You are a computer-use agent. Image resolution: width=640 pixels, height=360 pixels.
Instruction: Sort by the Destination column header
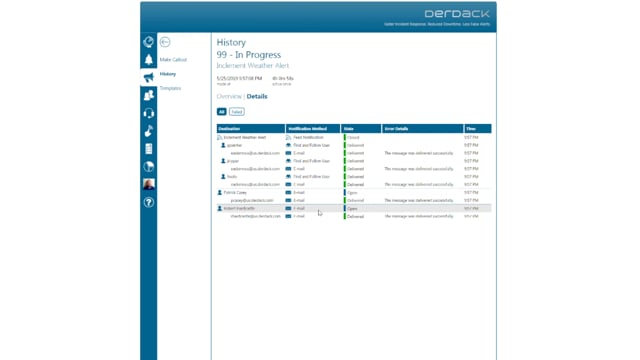(x=251, y=129)
